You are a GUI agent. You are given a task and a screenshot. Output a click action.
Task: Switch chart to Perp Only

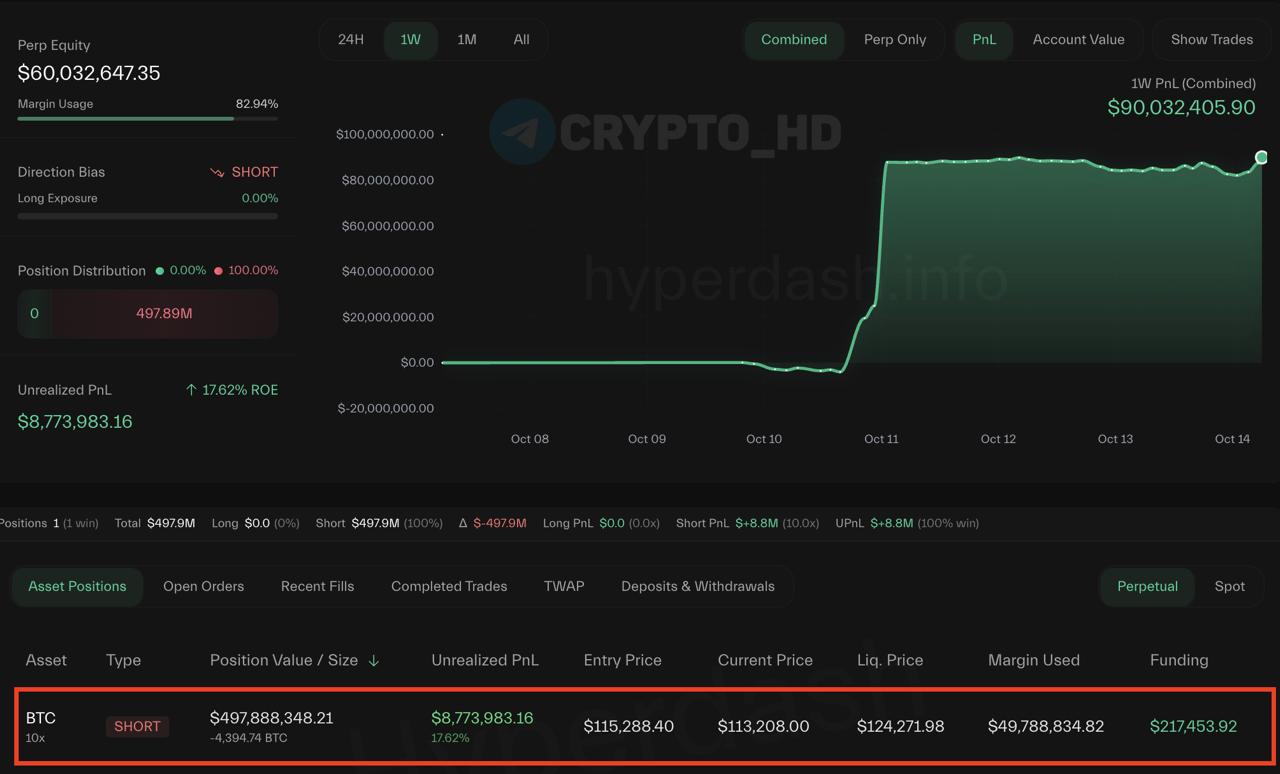(894, 40)
